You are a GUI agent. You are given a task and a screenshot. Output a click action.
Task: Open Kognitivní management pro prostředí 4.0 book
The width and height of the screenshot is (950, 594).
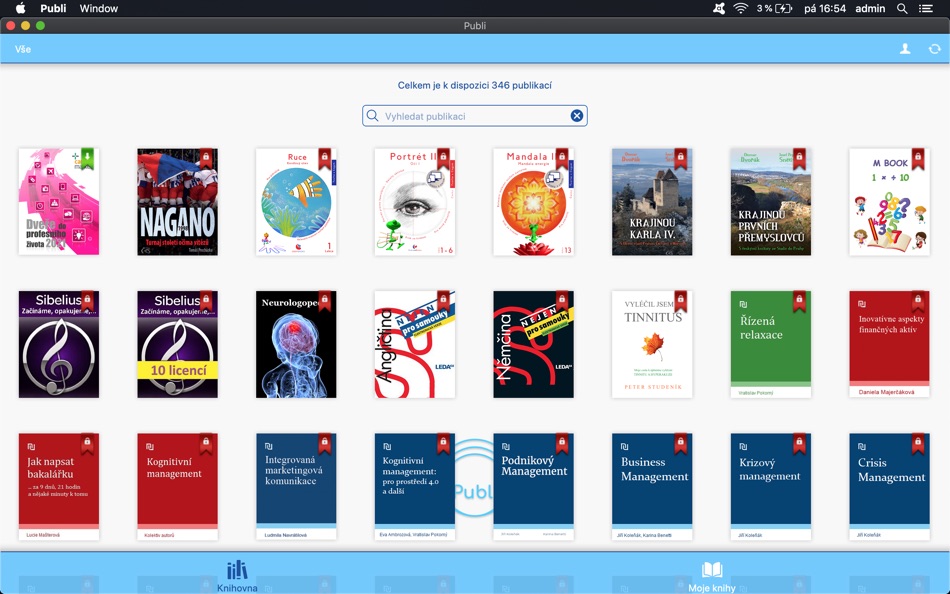click(414, 487)
